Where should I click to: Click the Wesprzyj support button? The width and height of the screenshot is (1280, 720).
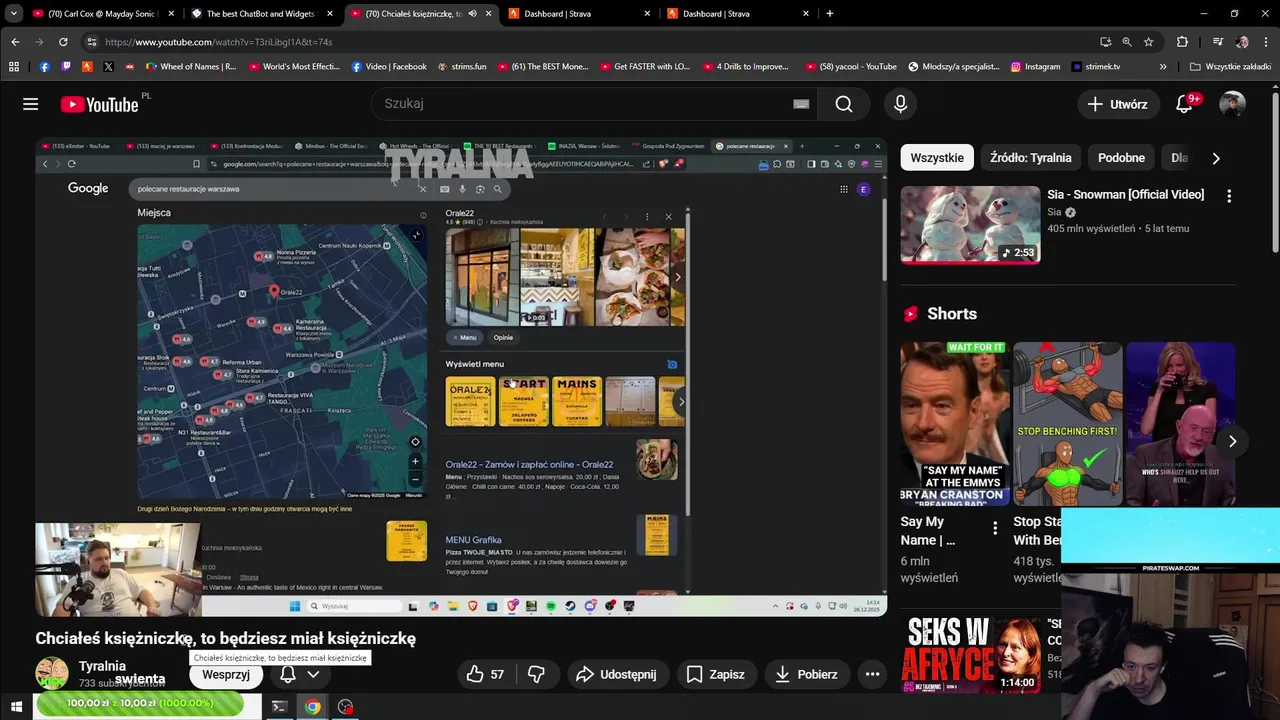click(226, 674)
